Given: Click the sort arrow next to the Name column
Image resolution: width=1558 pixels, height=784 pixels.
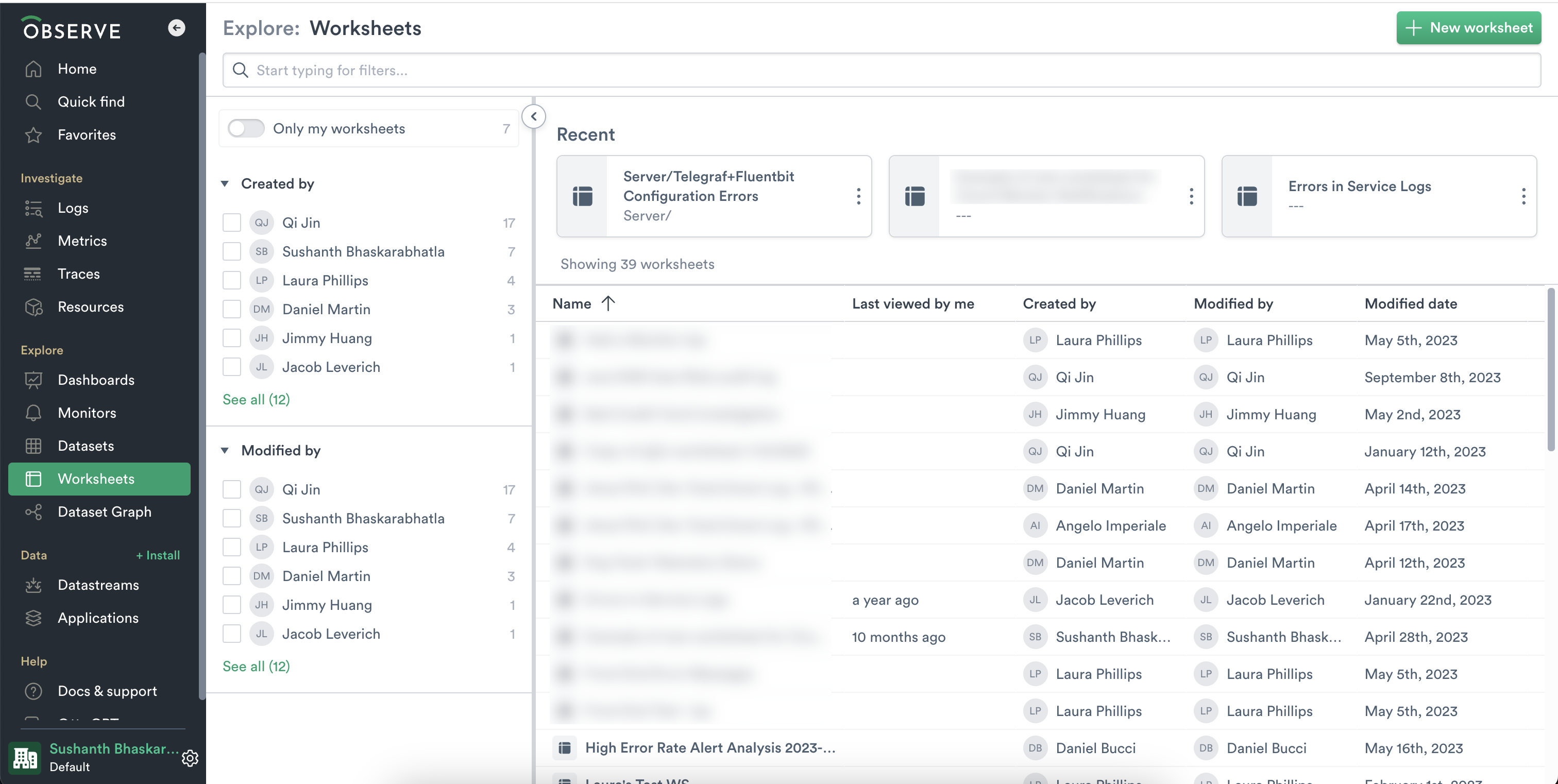Looking at the screenshot, I should click(x=608, y=303).
